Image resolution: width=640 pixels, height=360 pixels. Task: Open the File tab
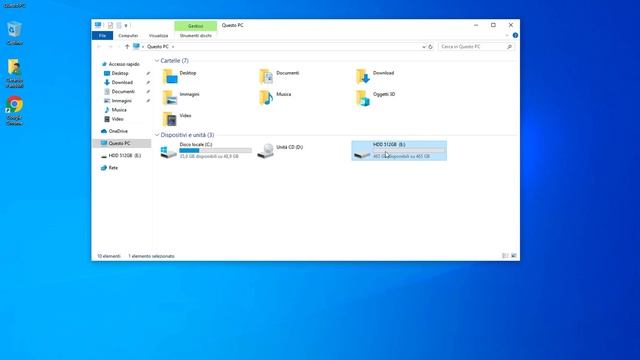pyautogui.click(x=102, y=36)
